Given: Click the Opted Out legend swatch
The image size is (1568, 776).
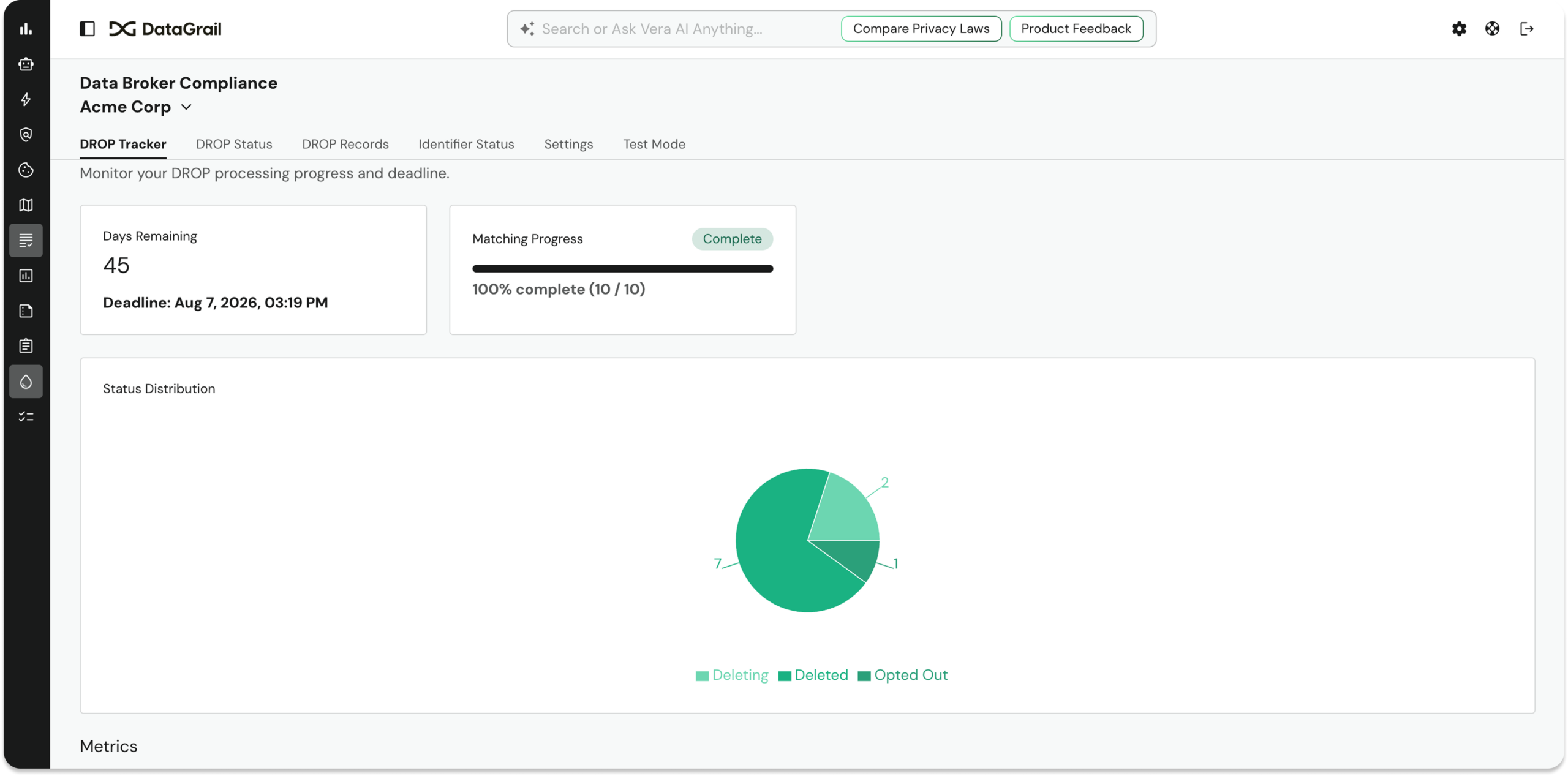Looking at the screenshot, I should (x=864, y=676).
